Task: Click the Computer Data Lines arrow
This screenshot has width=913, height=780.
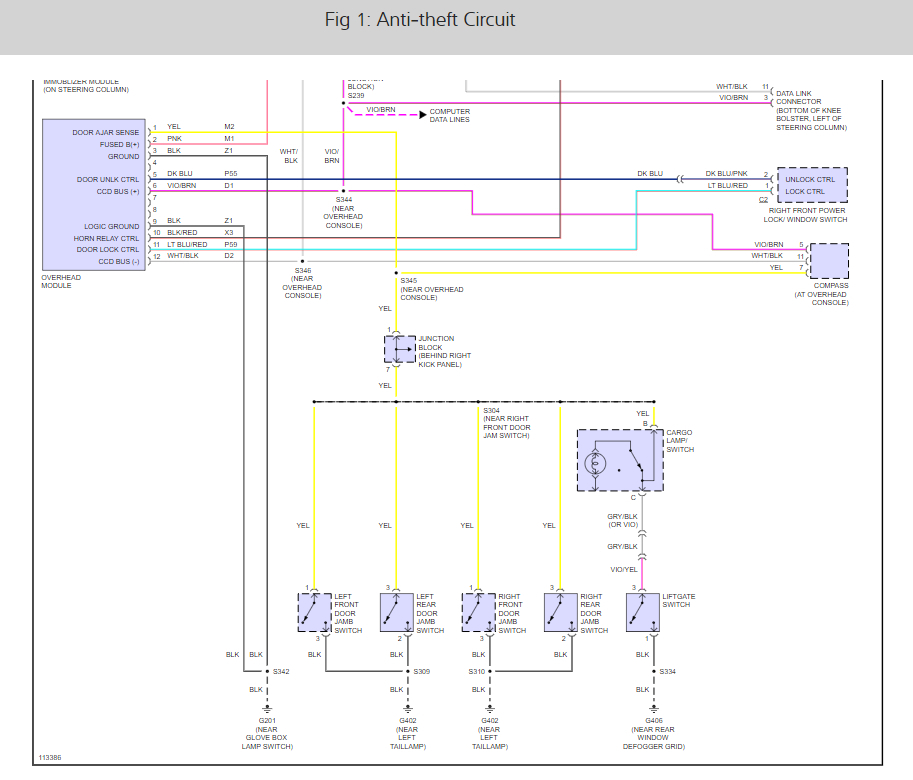Action: coord(423,115)
